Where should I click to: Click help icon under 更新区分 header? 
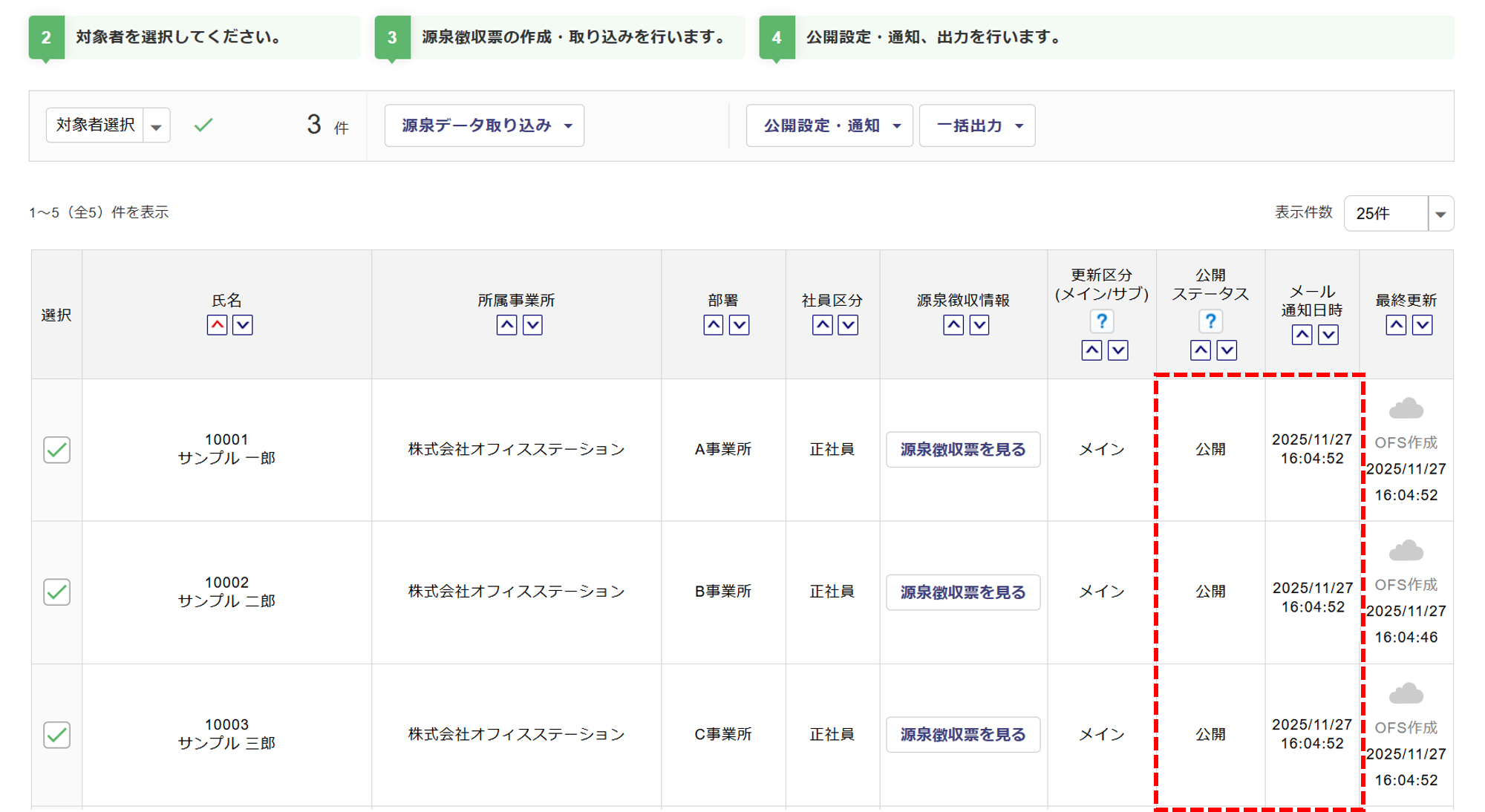(1102, 321)
